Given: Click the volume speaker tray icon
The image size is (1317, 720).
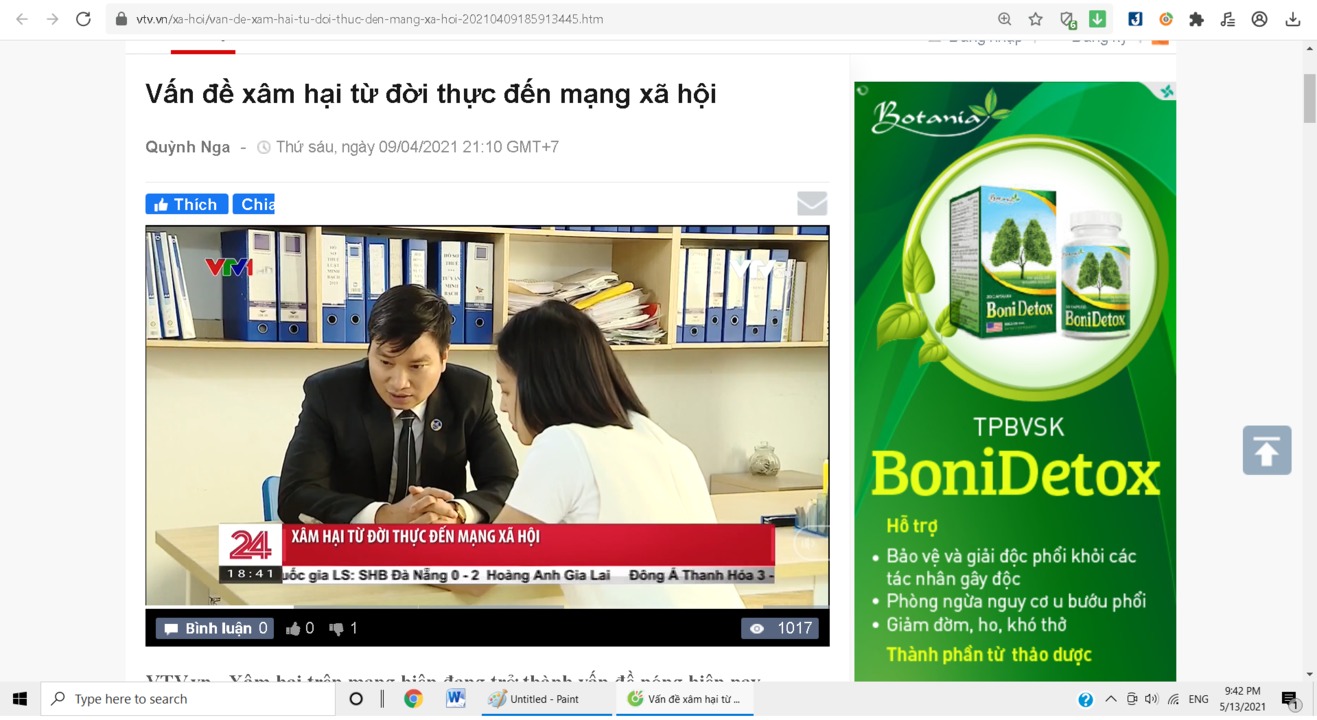Looking at the screenshot, I should click(1152, 699).
